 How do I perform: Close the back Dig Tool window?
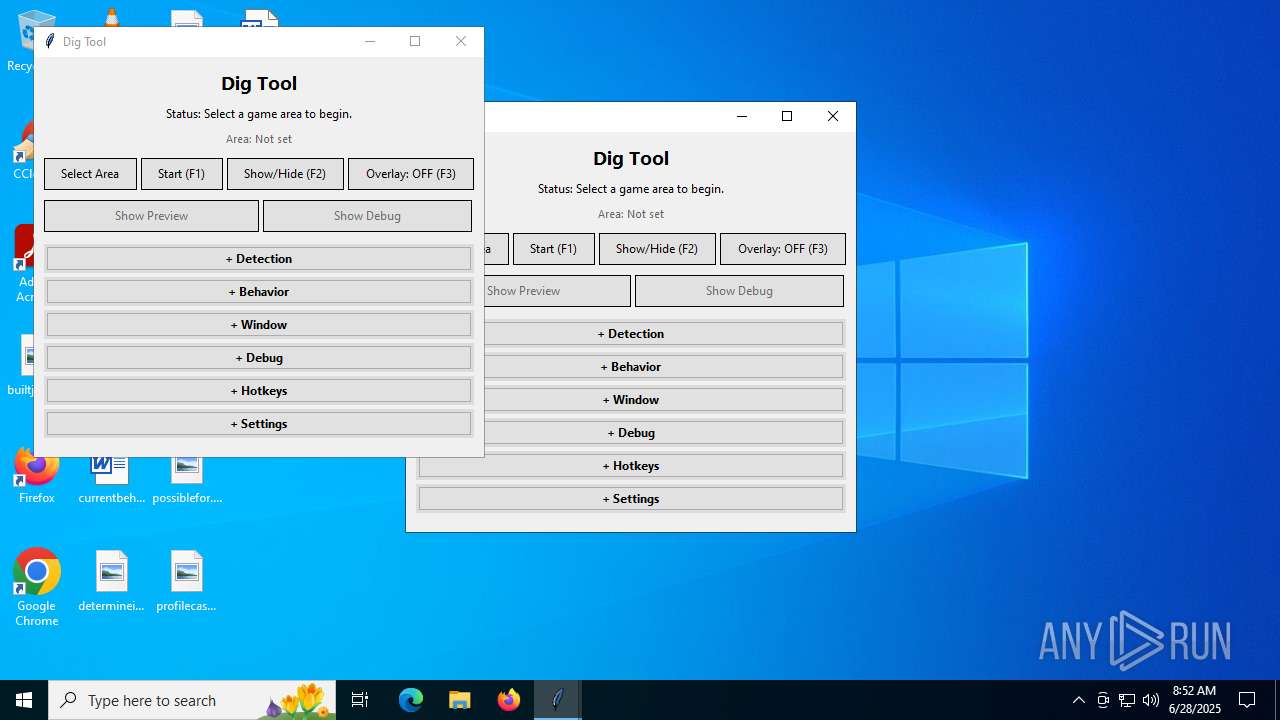point(833,116)
